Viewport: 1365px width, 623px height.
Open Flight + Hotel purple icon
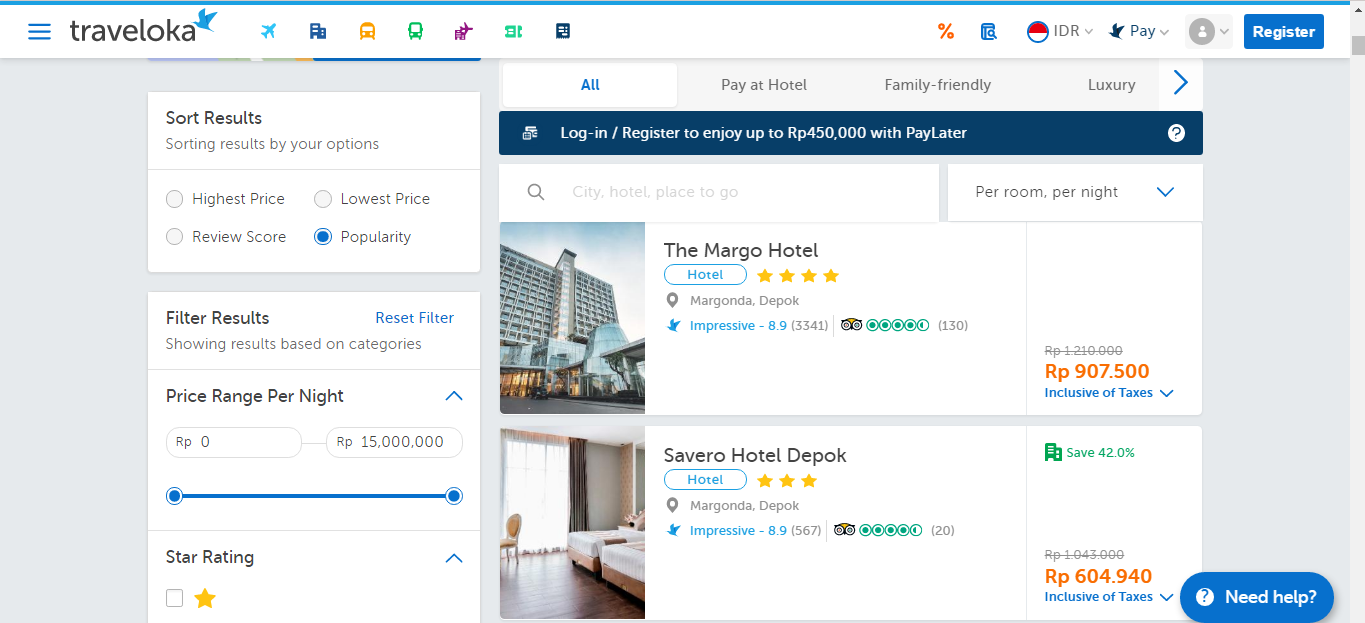click(463, 31)
